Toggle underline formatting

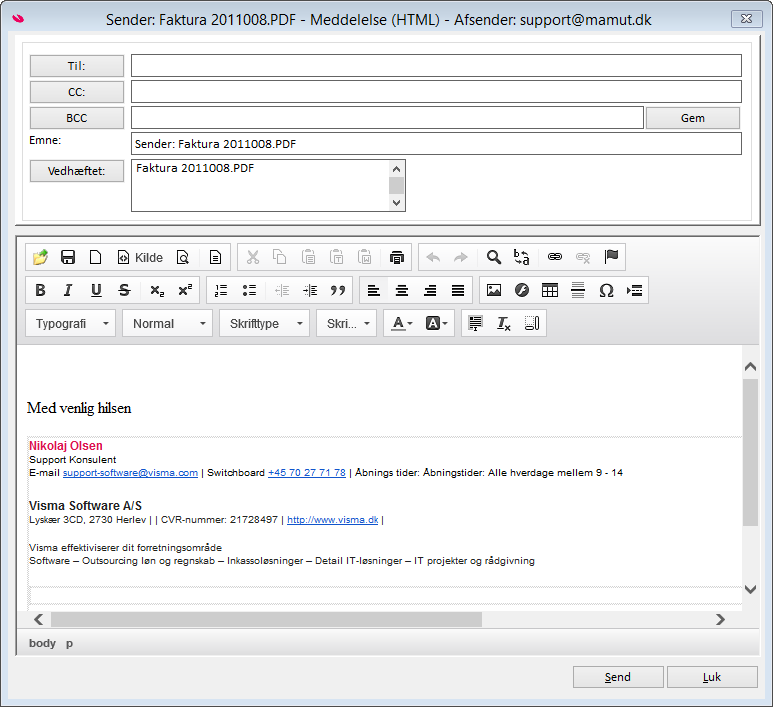tap(96, 290)
